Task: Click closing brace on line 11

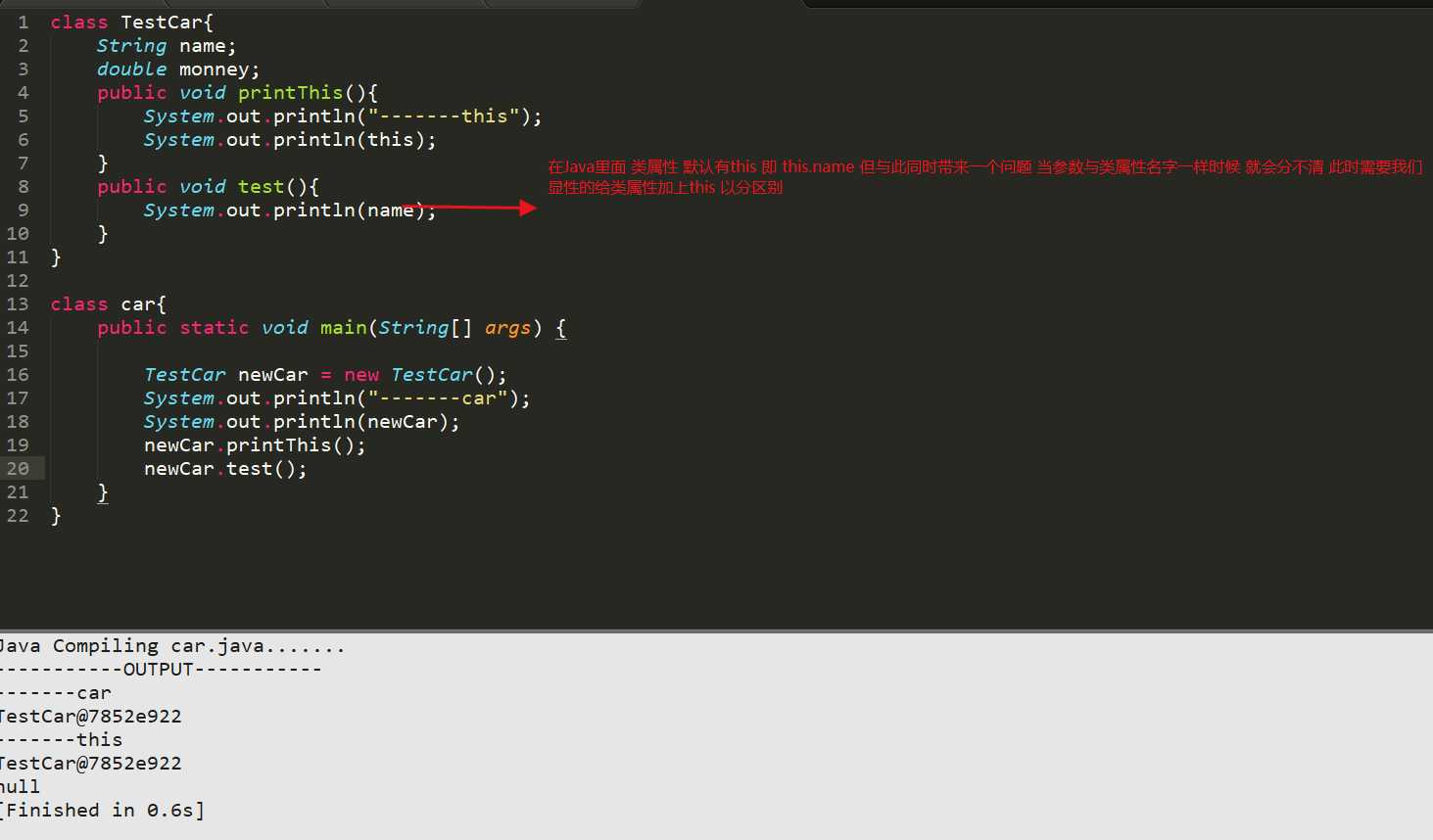Action: [56, 257]
